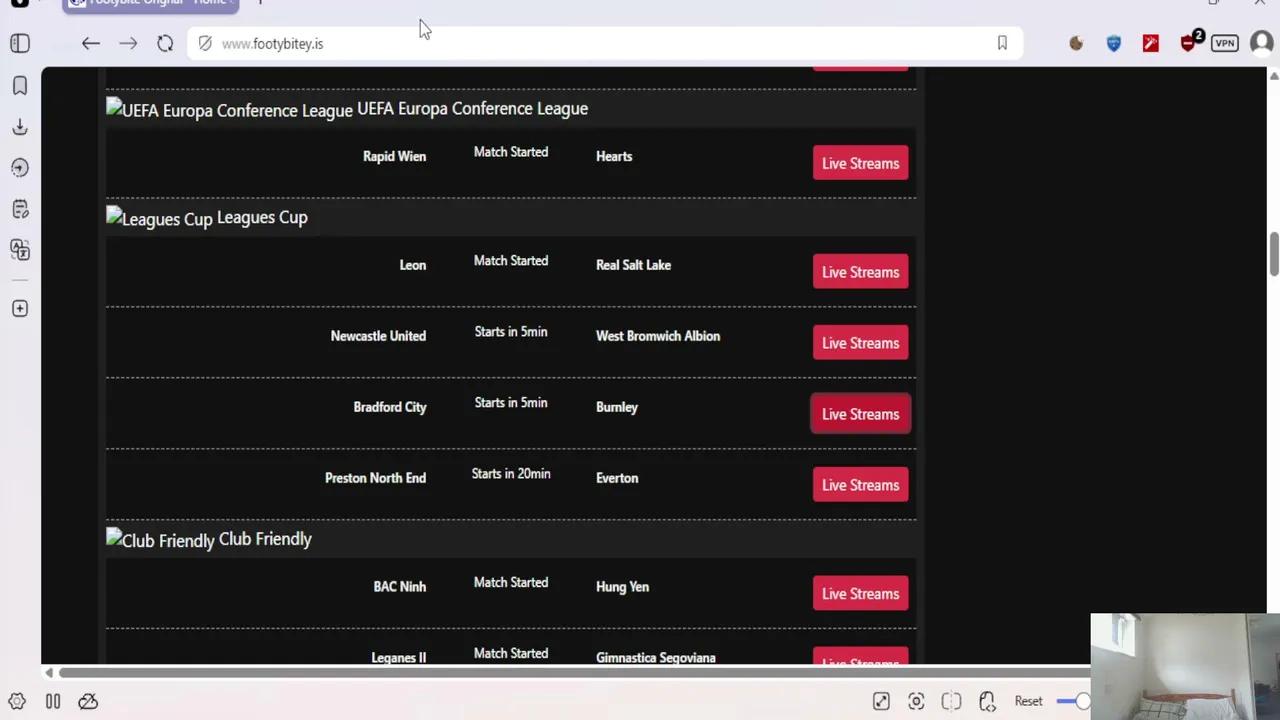Open the Downloads panel in sidebar
The image size is (1280, 720).
(20, 127)
